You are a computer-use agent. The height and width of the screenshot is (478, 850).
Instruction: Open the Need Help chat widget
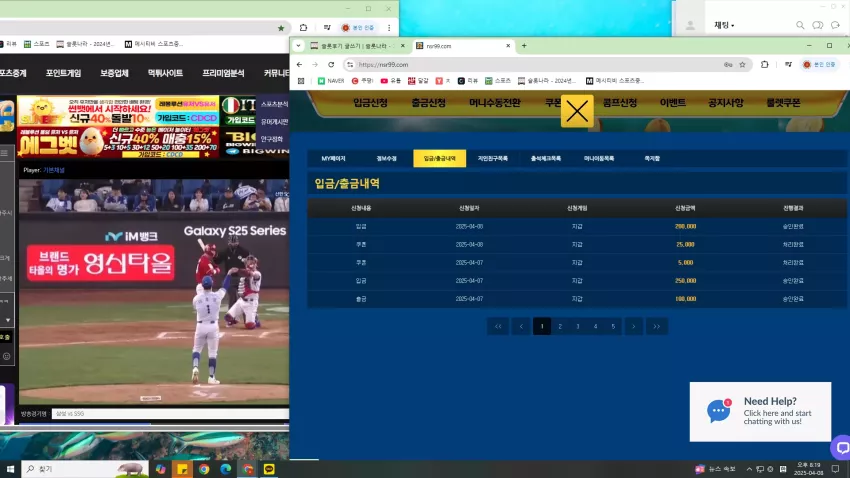click(760, 411)
